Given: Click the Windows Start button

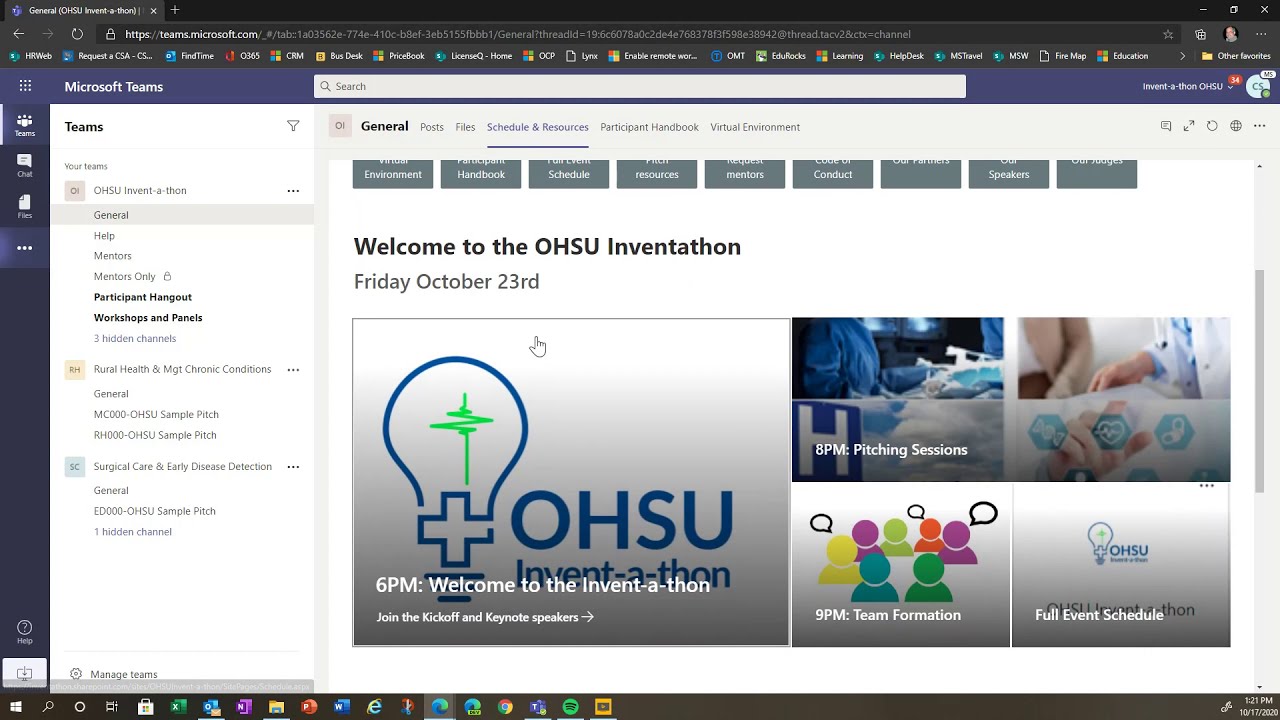Looking at the screenshot, I should click(x=15, y=707).
